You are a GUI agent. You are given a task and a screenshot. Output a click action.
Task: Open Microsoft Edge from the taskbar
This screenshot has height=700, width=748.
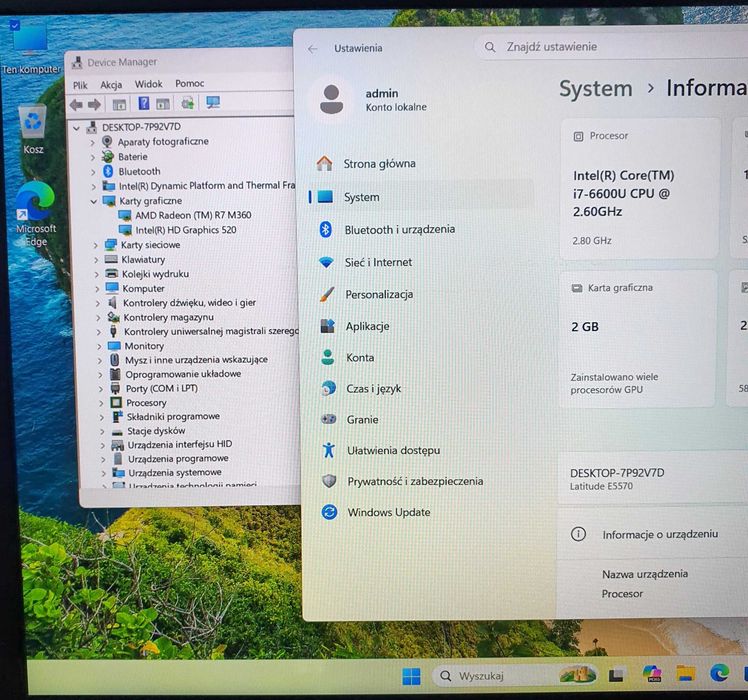[719, 673]
